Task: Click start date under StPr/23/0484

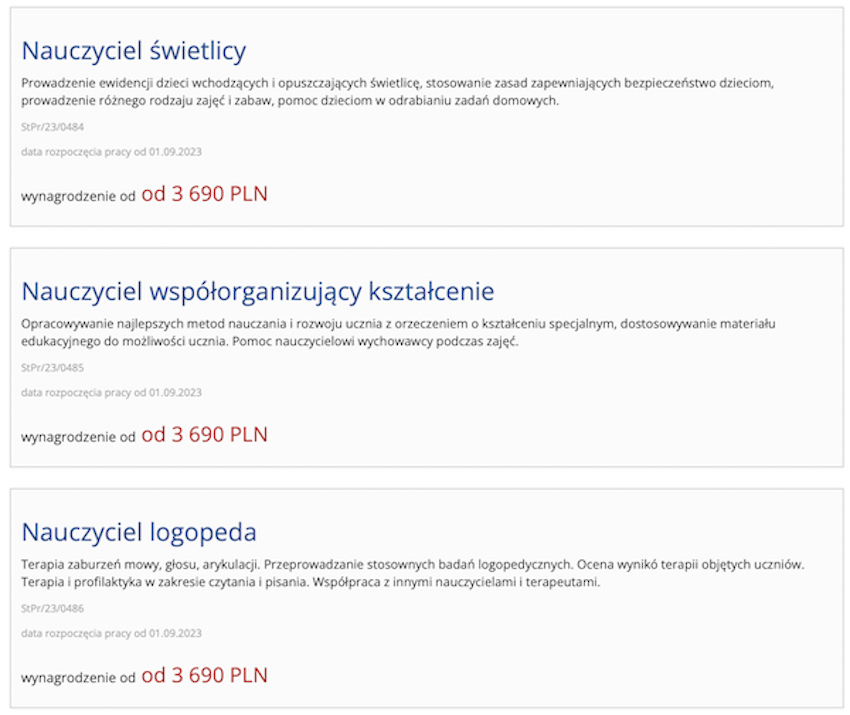Action: (x=111, y=152)
